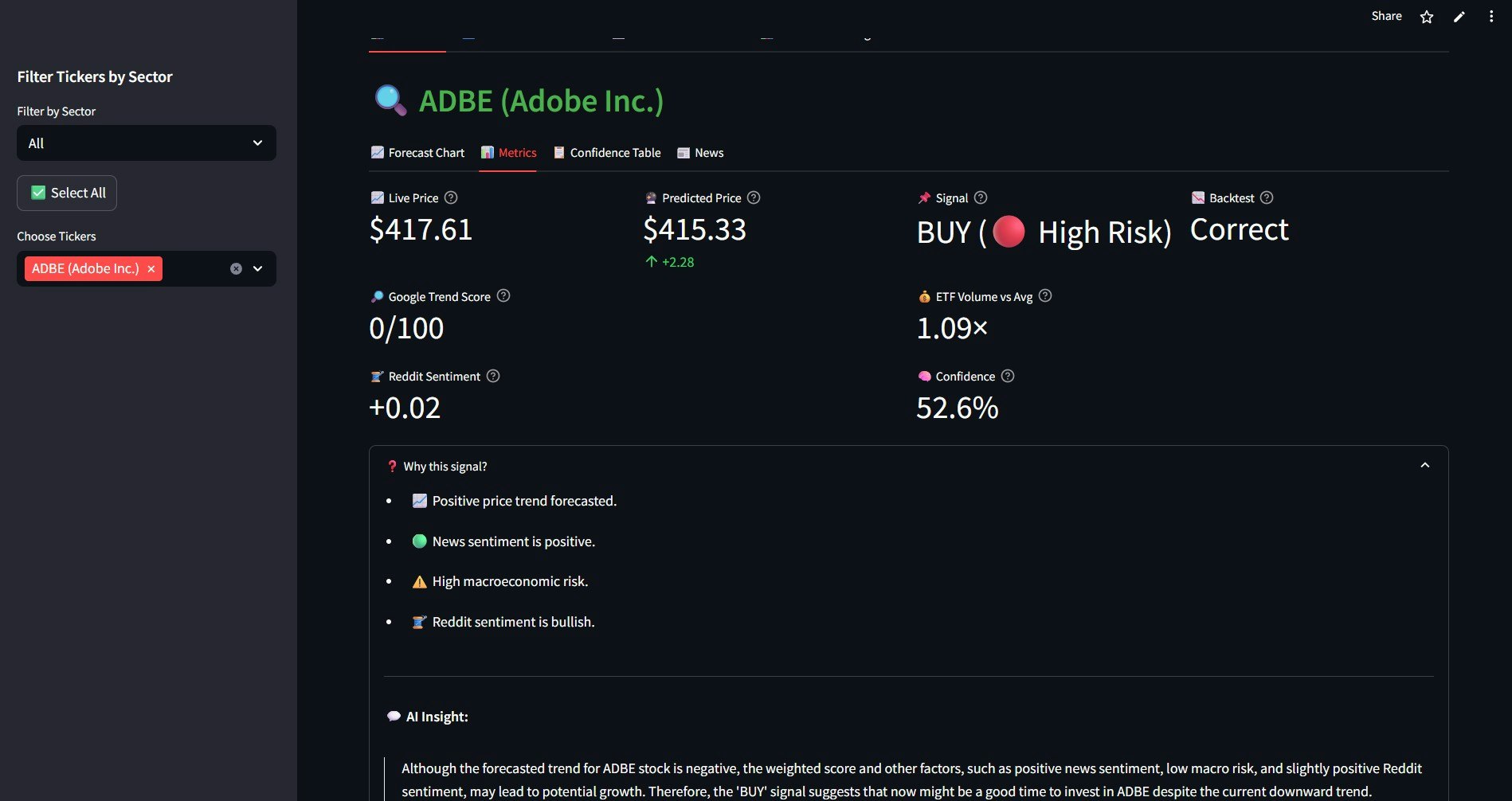Click the ETF Volume value 1.09×
This screenshot has width=1512, height=801.
952,328
